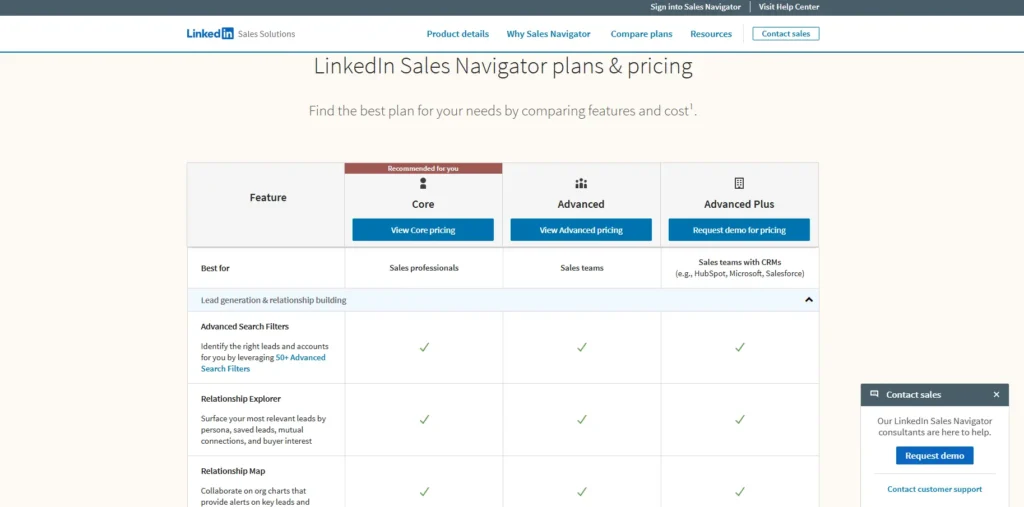Click Advanced Plus checkmark for Advanced Search Filters

pos(740,347)
